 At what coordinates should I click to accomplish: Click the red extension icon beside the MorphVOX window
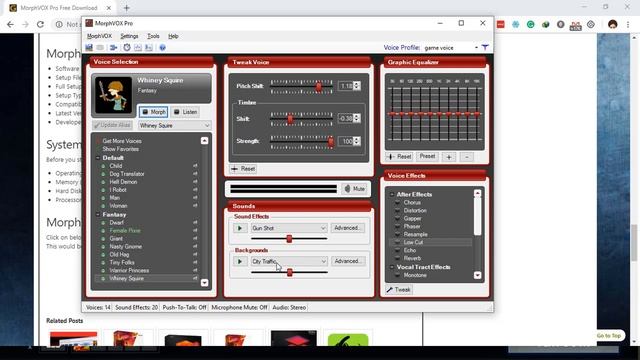501,24
